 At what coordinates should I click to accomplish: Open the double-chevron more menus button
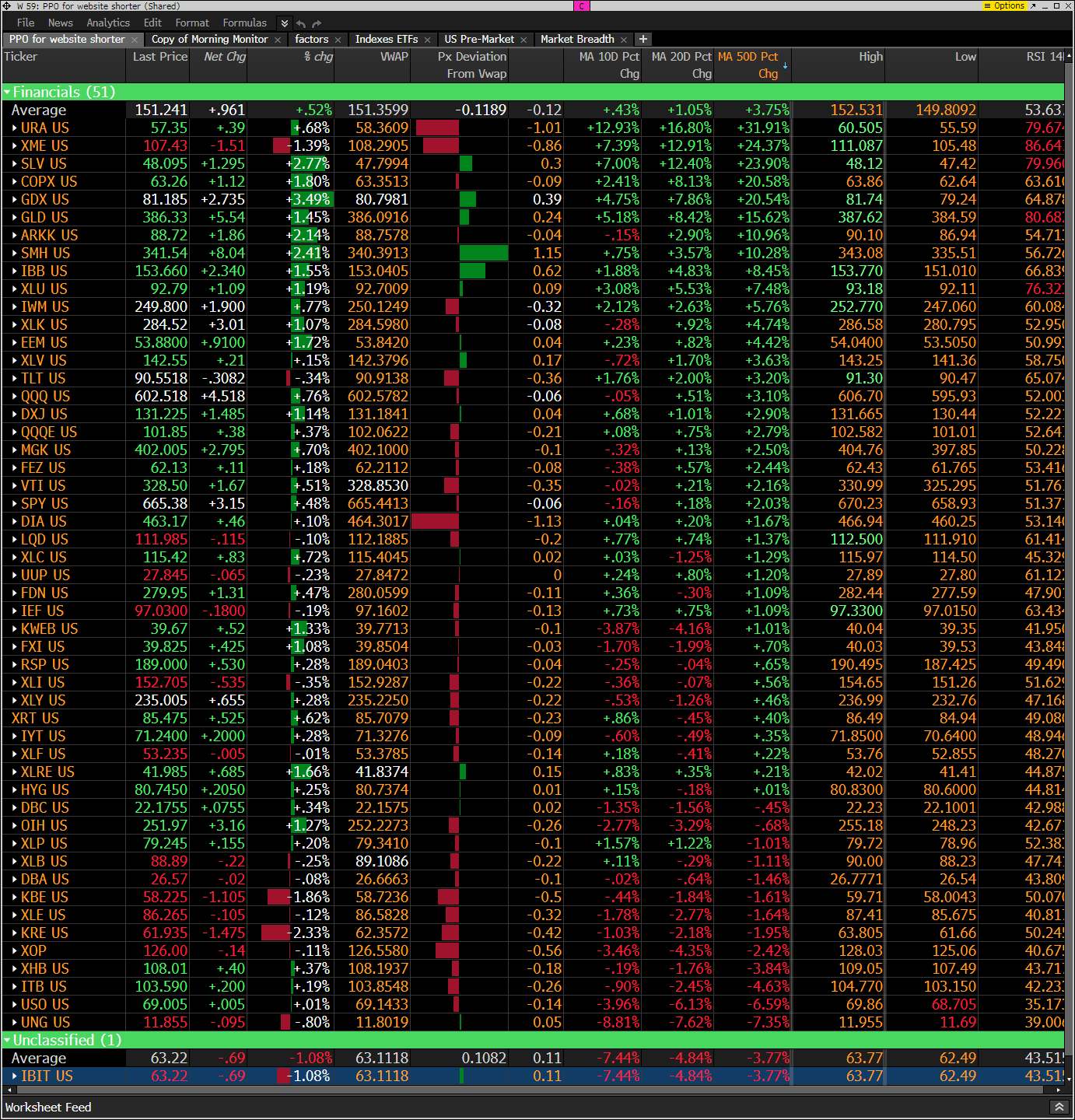point(285,23)
